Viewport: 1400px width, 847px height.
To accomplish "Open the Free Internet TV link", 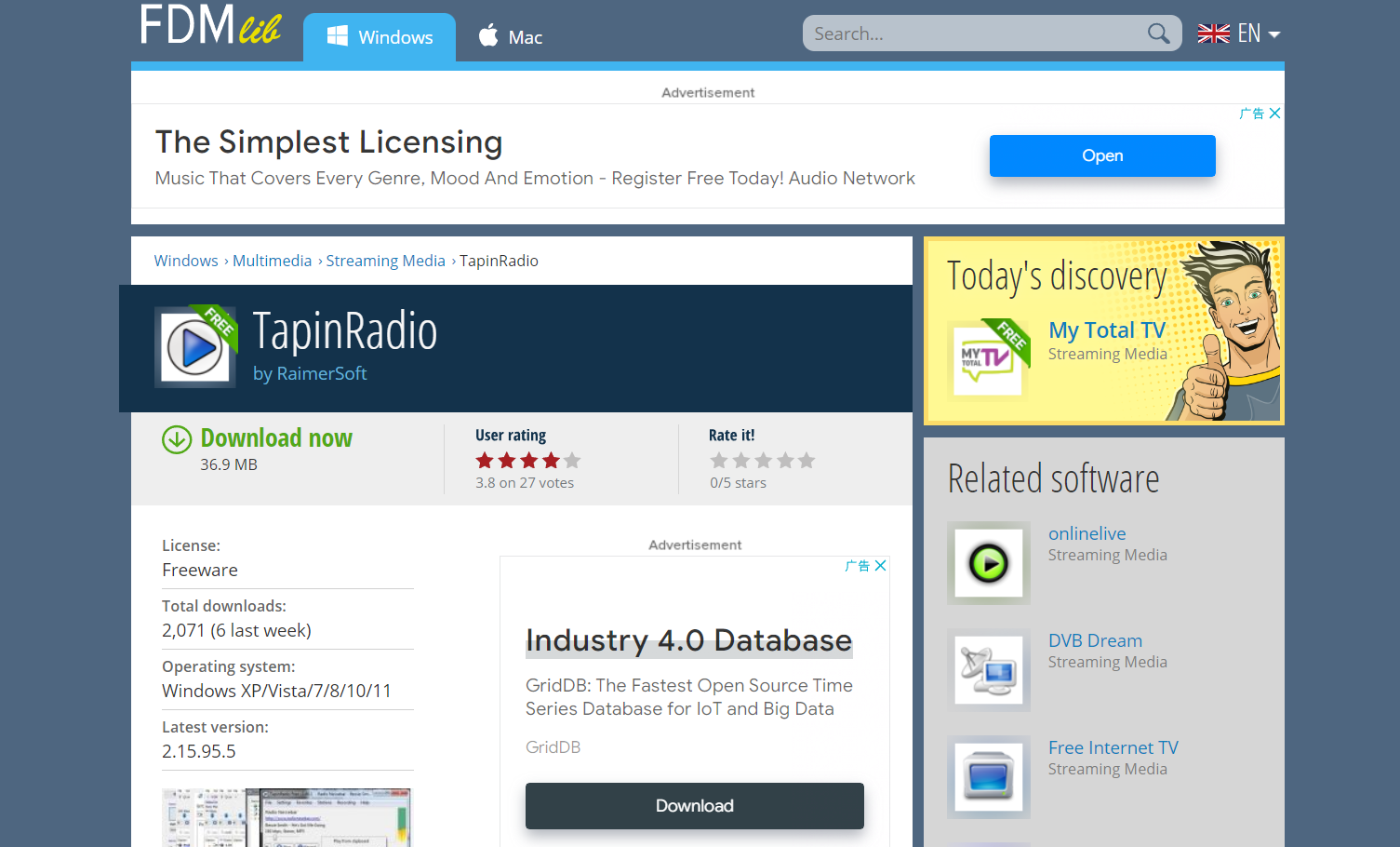I will click(1113, 747).
